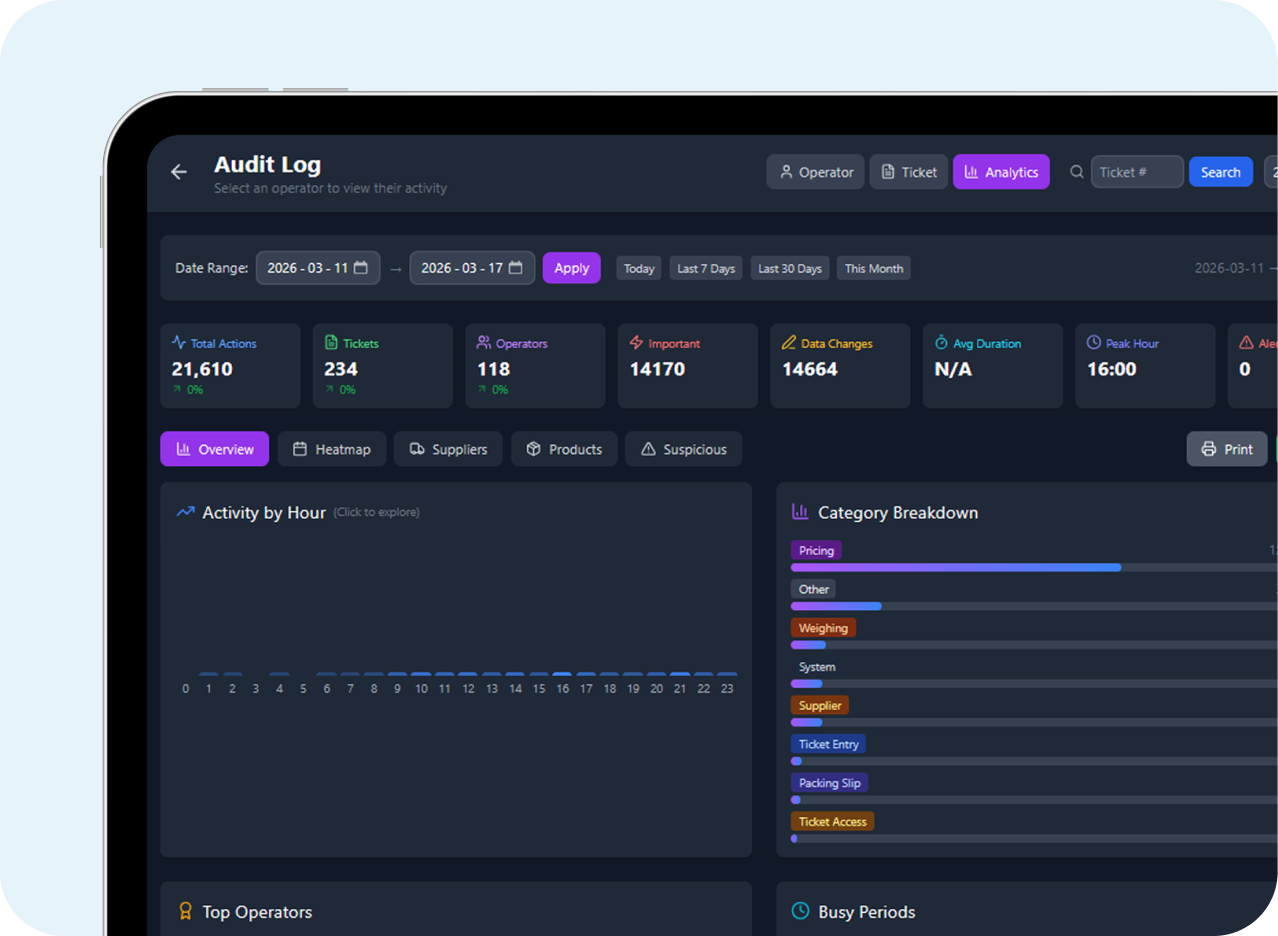This screenshot has height=936, width=1278.
Task: Click the Important lightning bolt icon
Action: click(x=636, y=342)
